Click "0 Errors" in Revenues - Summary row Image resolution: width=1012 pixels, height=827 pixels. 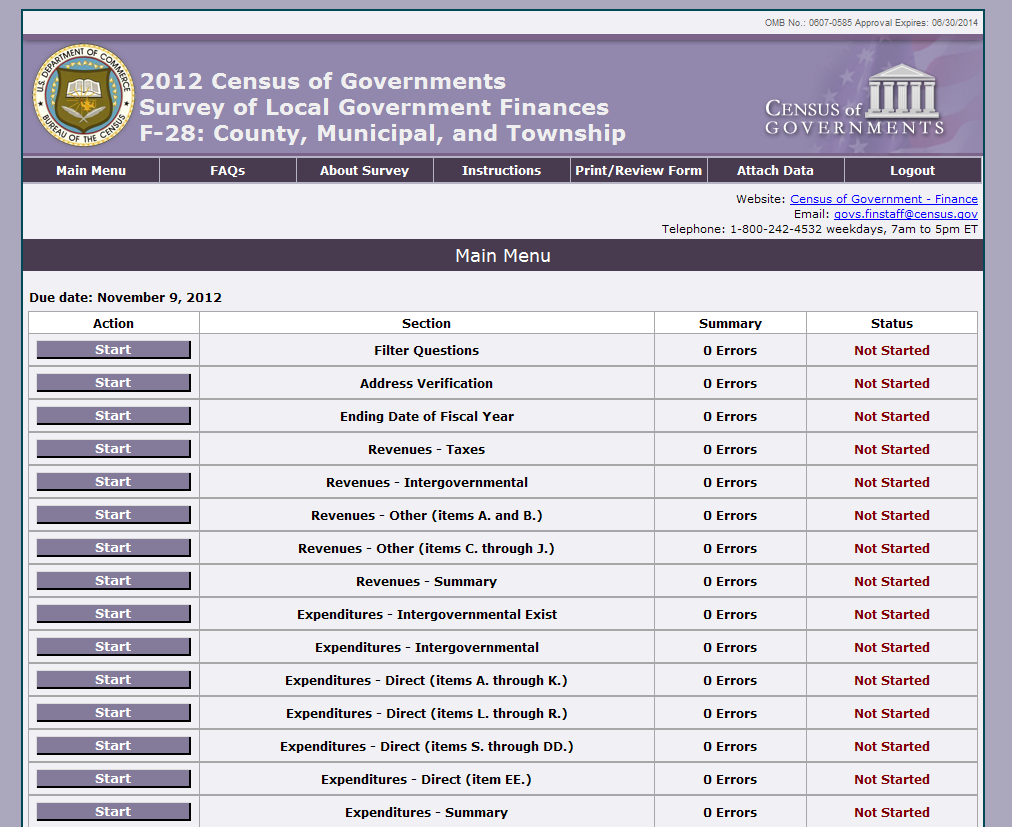[x=730, y=582]
